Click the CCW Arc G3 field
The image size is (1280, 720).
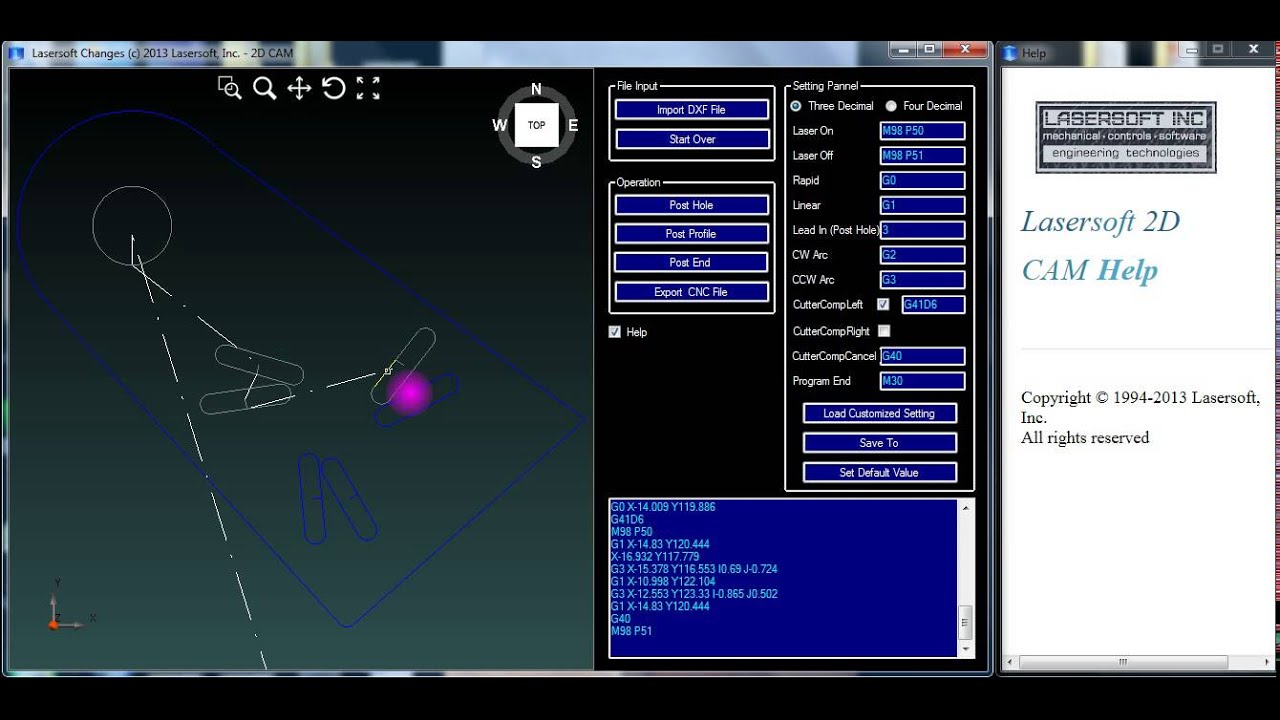click(x=922, y=280)
